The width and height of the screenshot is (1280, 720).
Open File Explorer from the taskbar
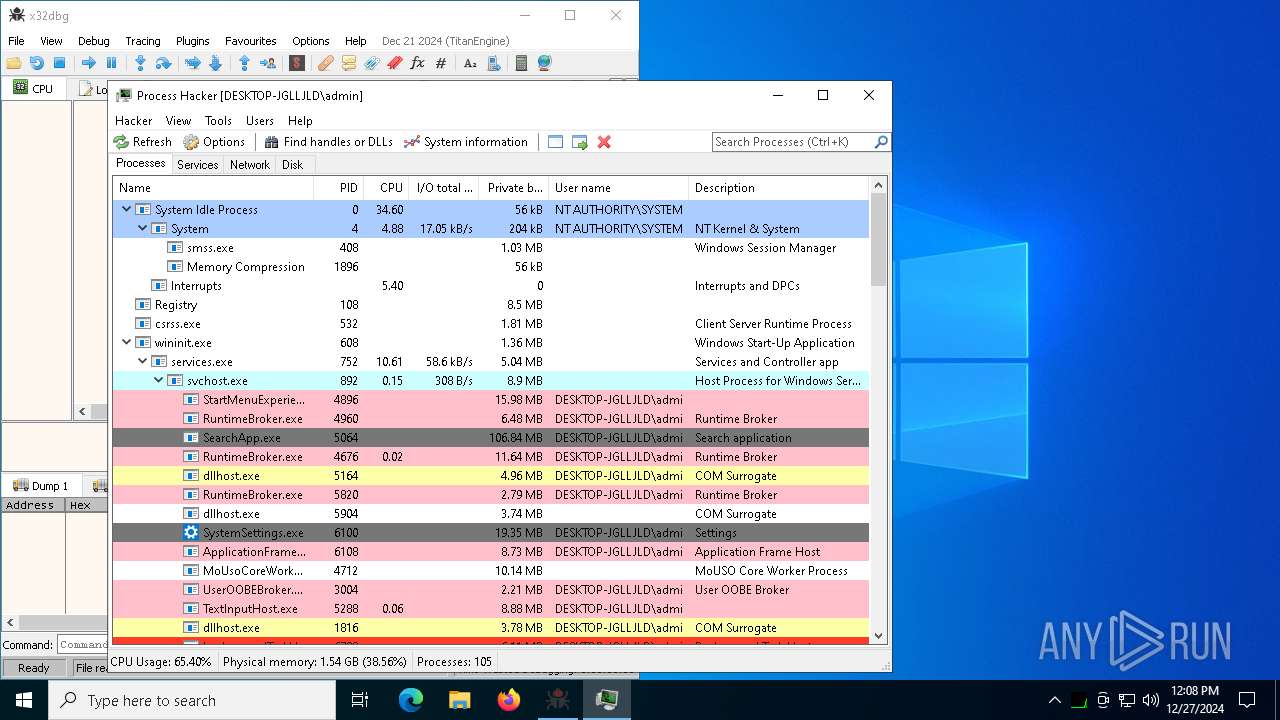coord(460,700)
